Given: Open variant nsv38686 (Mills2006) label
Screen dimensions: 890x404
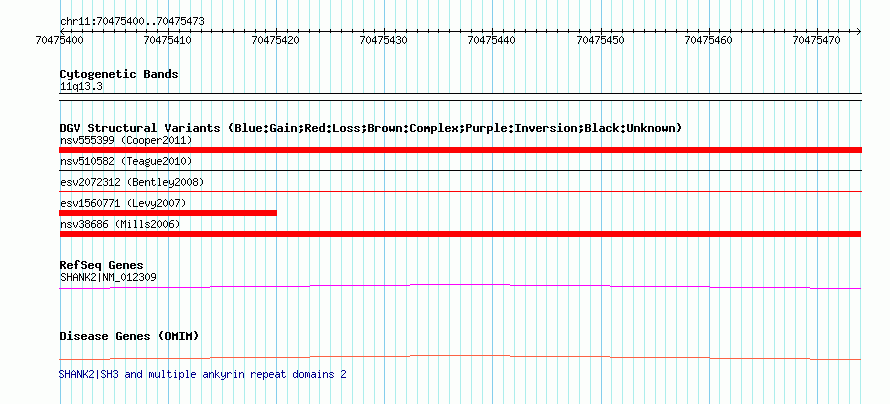Looking at the screenshot, I should pyautogui.click(x=120, y=225).
